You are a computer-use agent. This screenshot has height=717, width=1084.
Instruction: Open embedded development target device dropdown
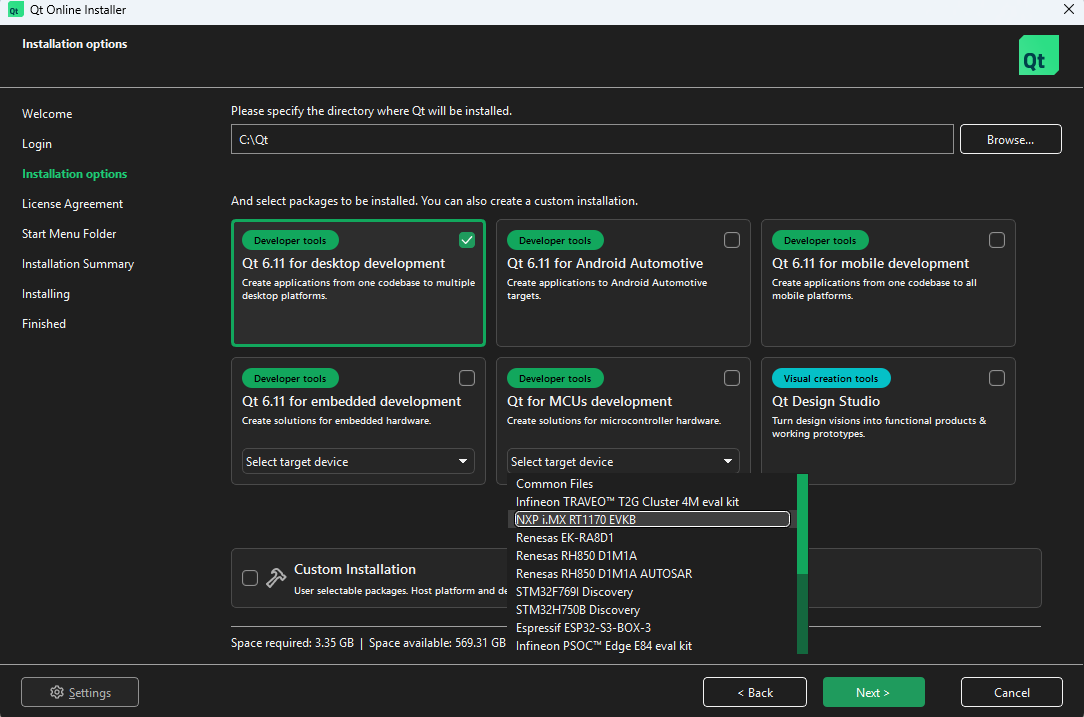[x=358, y=461]
